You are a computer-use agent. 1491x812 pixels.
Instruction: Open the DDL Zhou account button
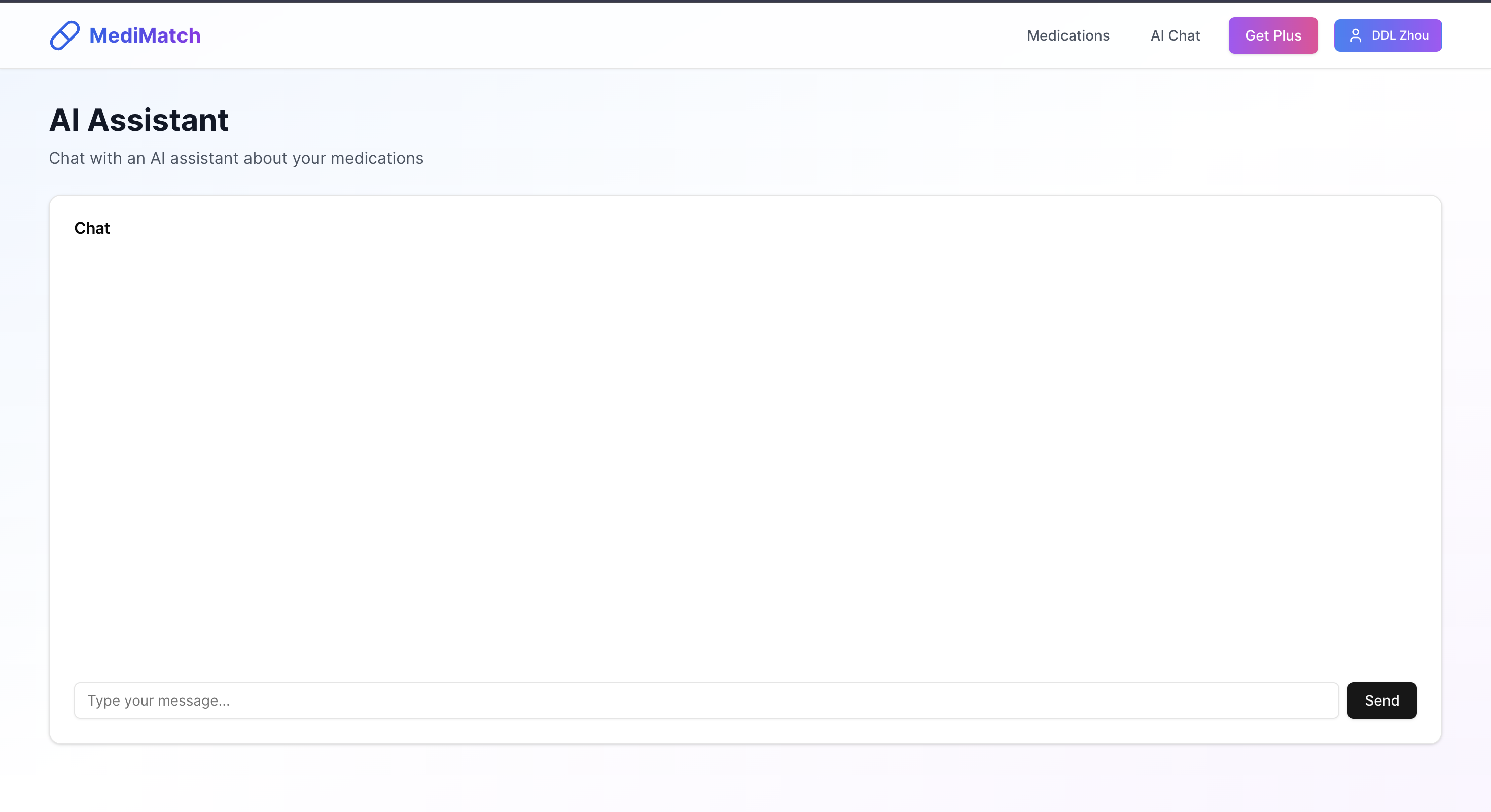(1388, 35)
